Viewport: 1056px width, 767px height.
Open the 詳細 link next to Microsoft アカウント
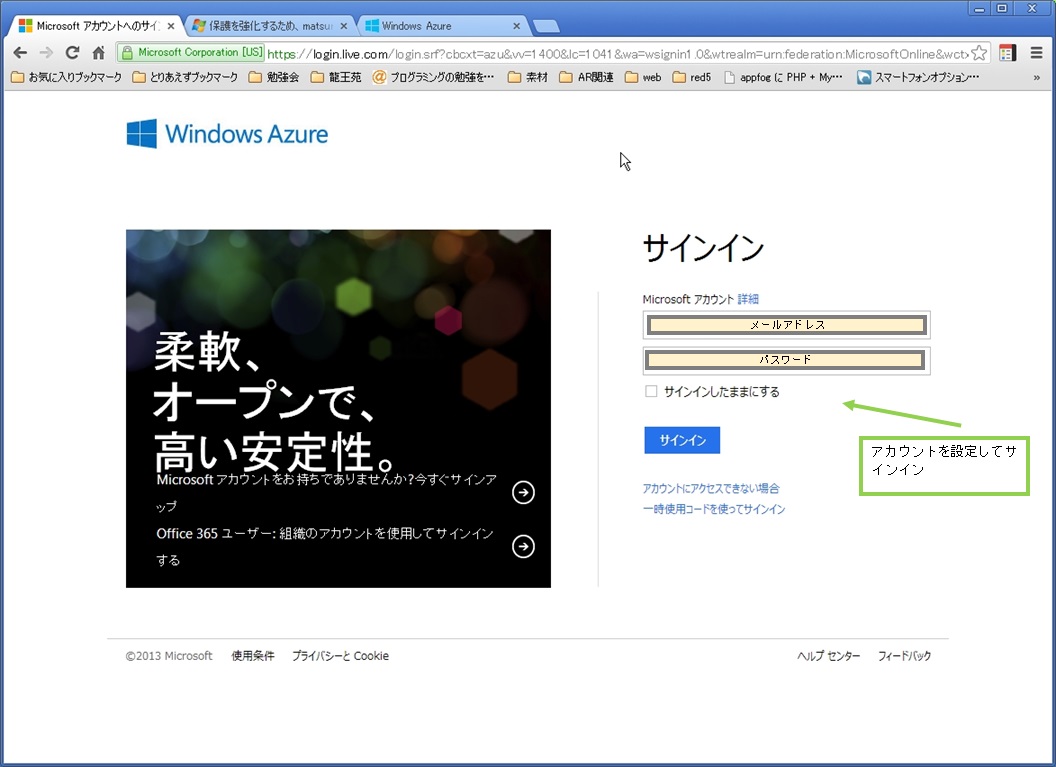click(748, 299)
